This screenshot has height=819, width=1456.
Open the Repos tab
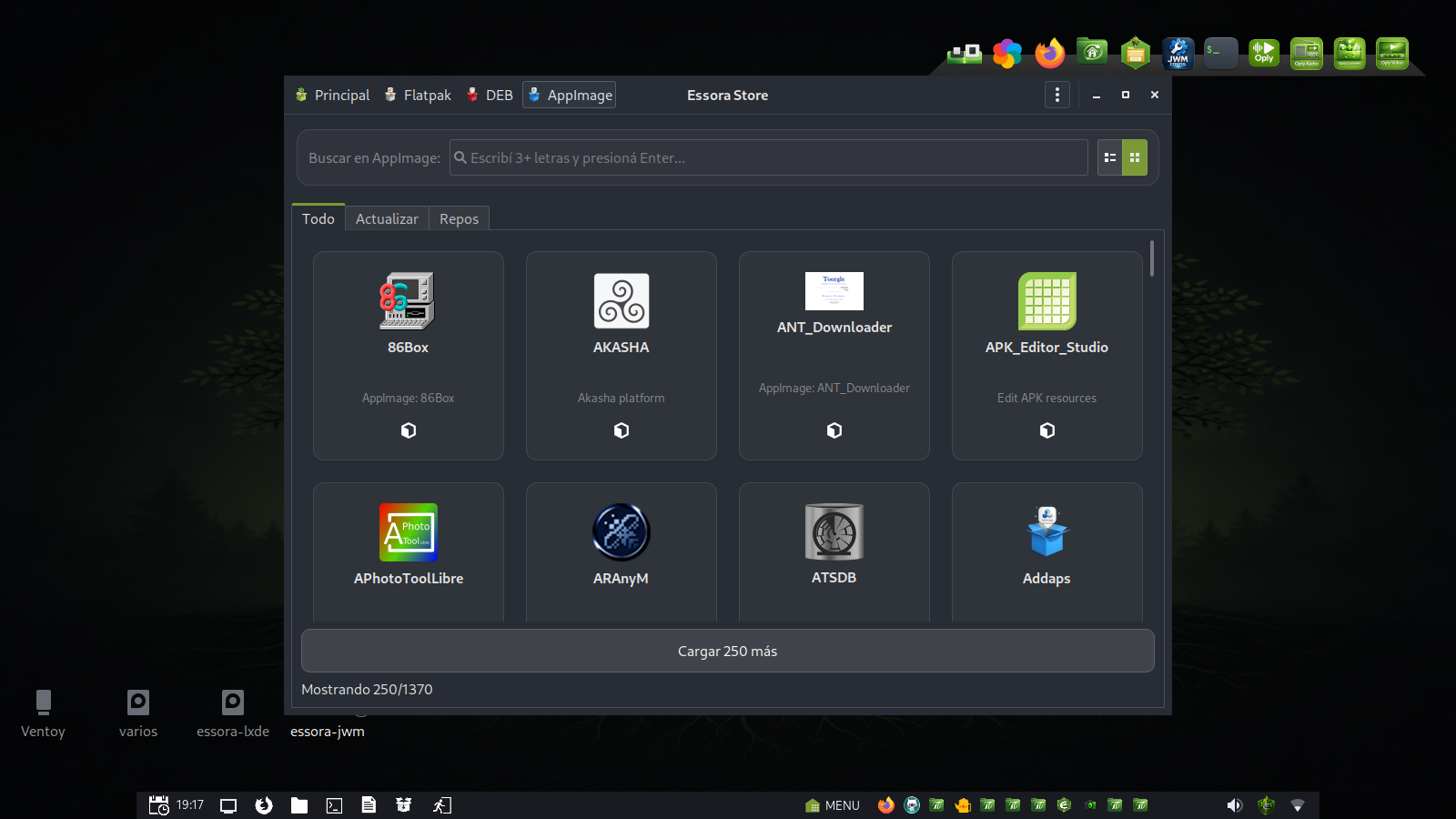[x=459, y=218]
